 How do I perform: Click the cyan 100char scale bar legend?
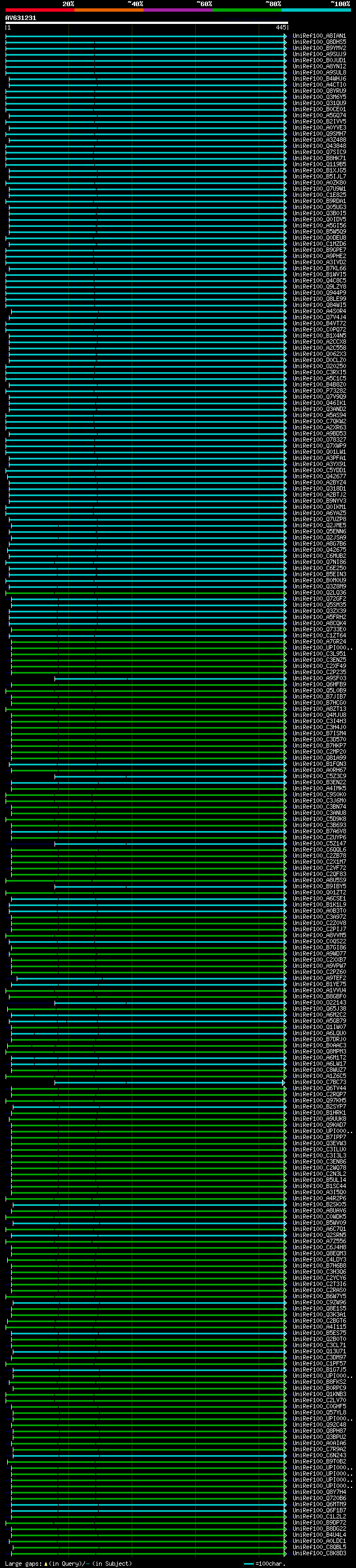[x=248, y=1563]
